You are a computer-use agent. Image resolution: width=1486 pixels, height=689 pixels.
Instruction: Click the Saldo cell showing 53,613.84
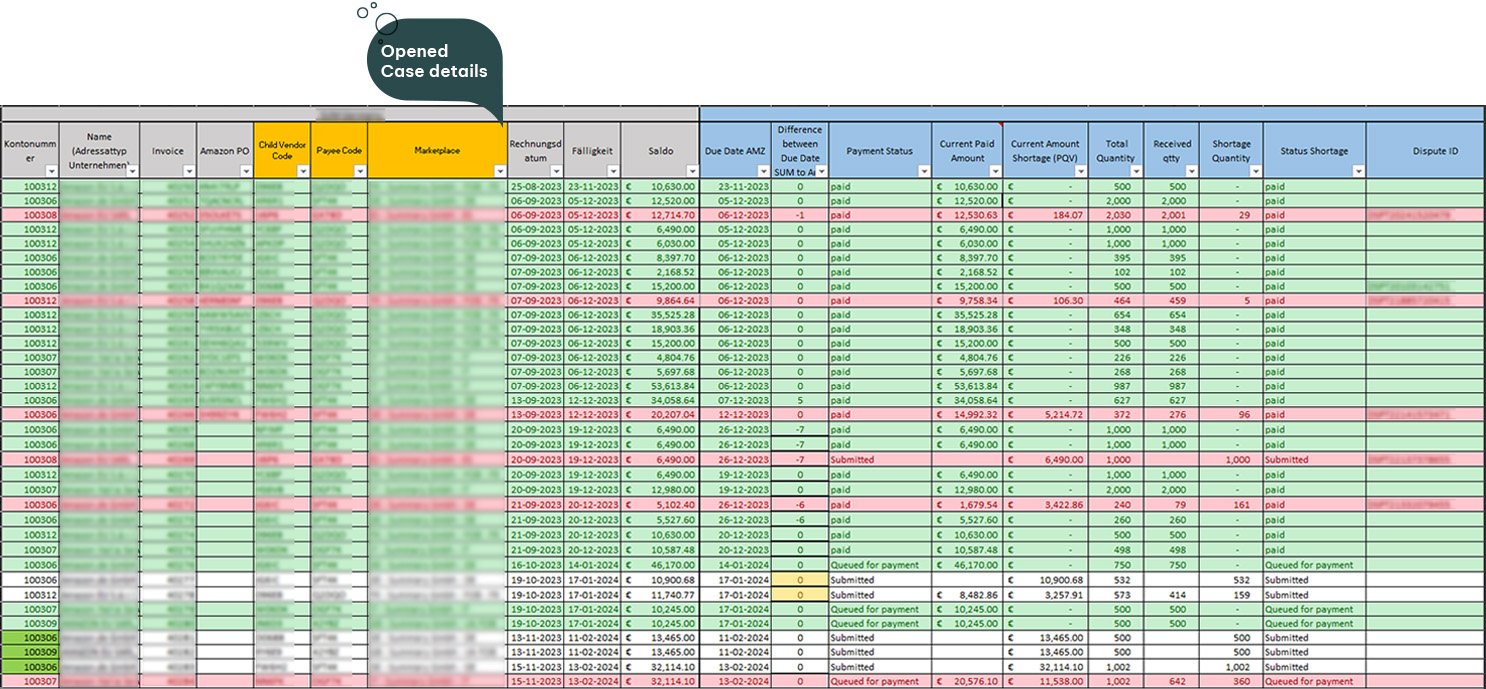pos(660,386)
